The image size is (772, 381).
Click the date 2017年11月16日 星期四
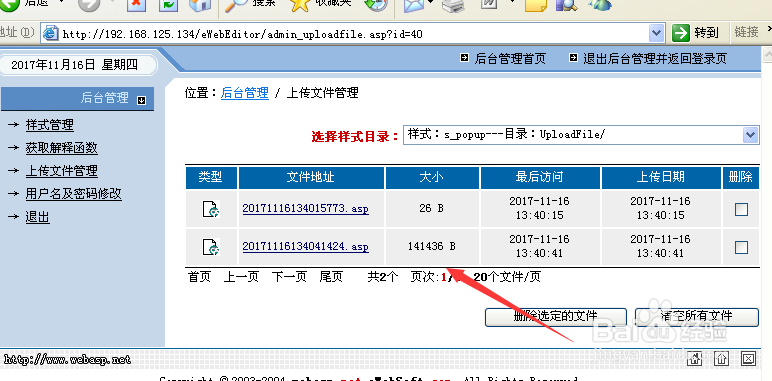point(74,65)
